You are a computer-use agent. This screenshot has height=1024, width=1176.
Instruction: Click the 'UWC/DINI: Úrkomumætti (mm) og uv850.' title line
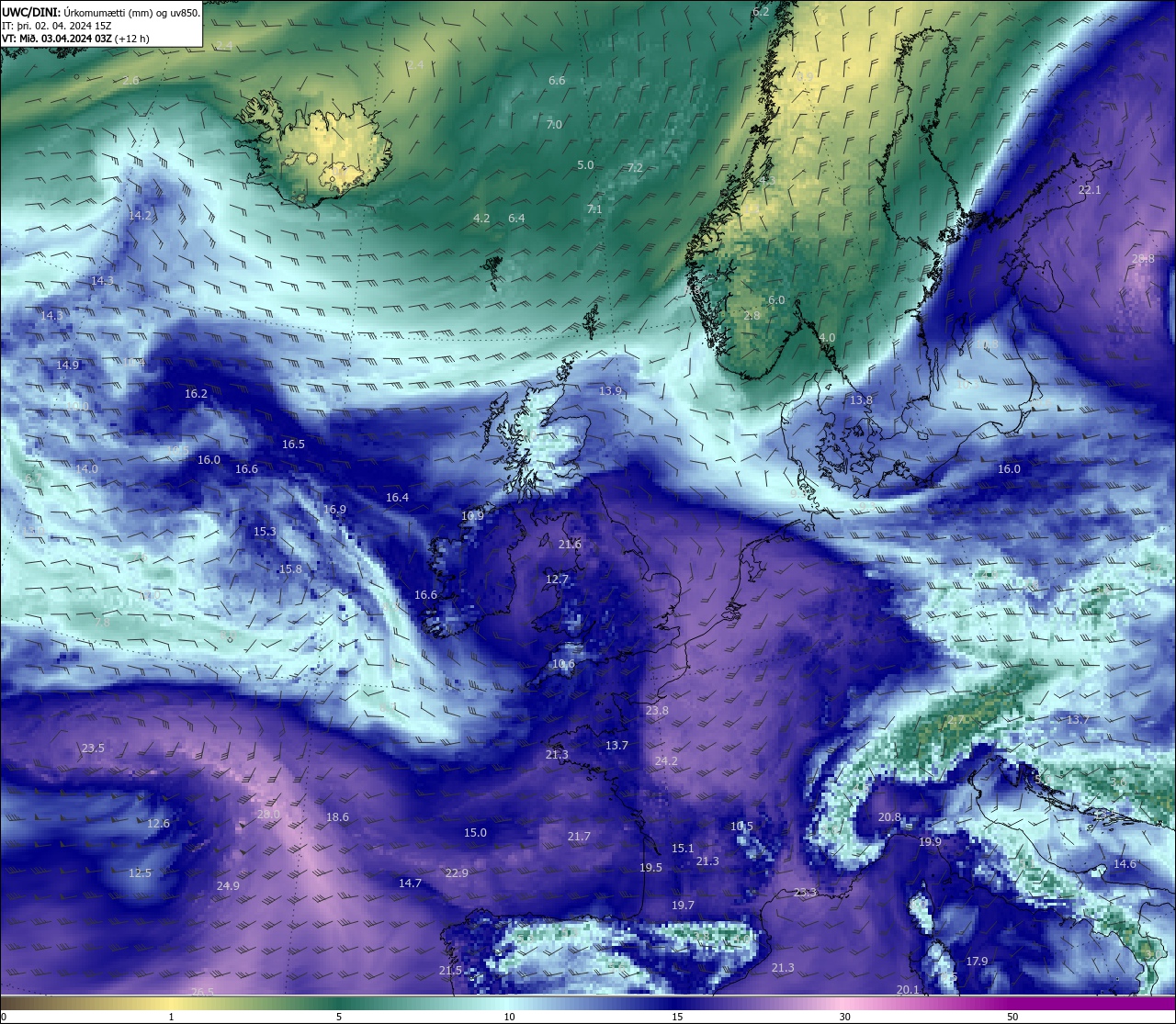(x=101, y=12)
